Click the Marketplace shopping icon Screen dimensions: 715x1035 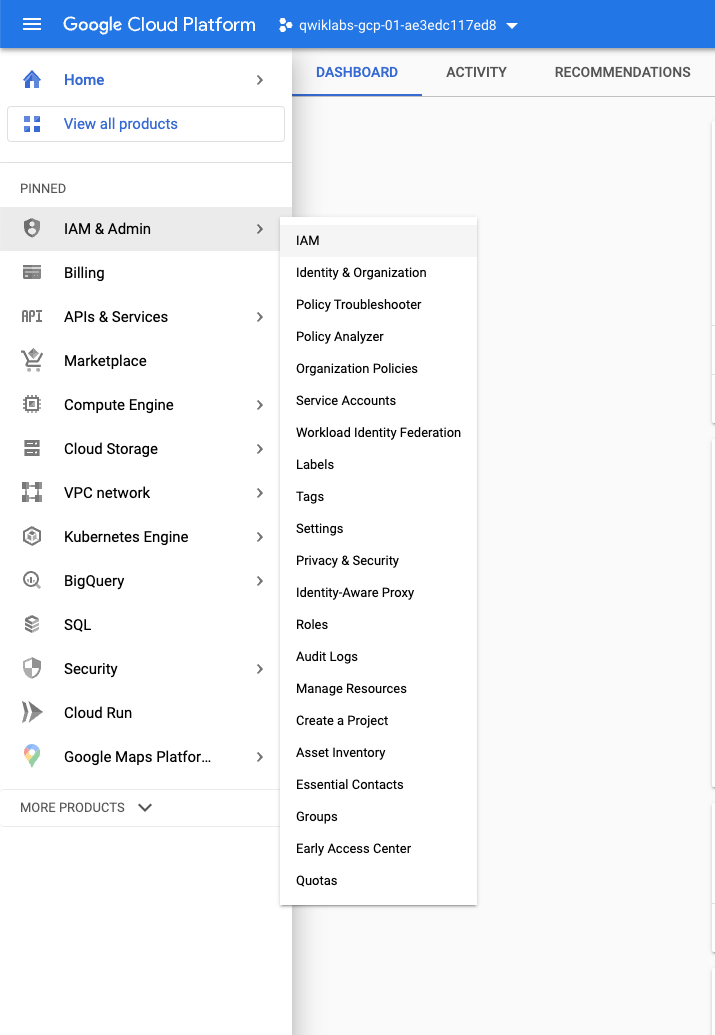click(x=31, y=361)
